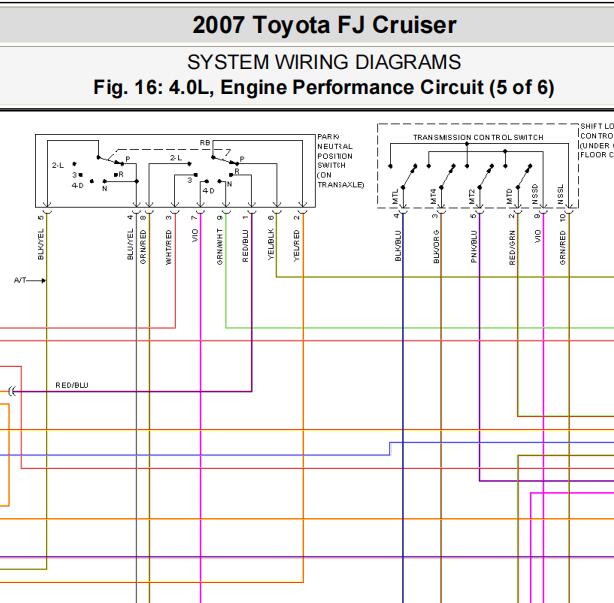Click the 'MT4' terminal label
The width and height of the screenshot is (614, 603).
433,196
